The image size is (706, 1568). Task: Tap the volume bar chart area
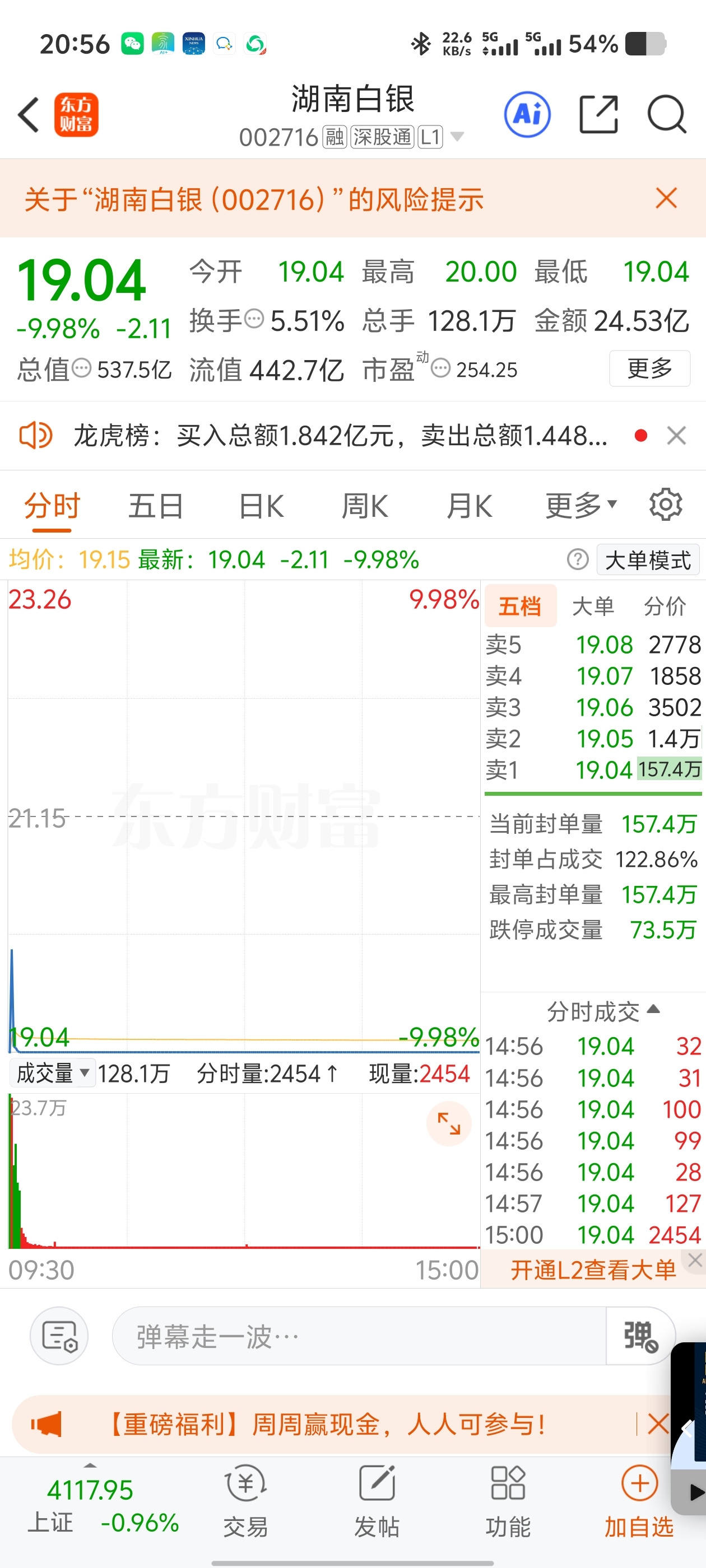[x=244, y=1171]
